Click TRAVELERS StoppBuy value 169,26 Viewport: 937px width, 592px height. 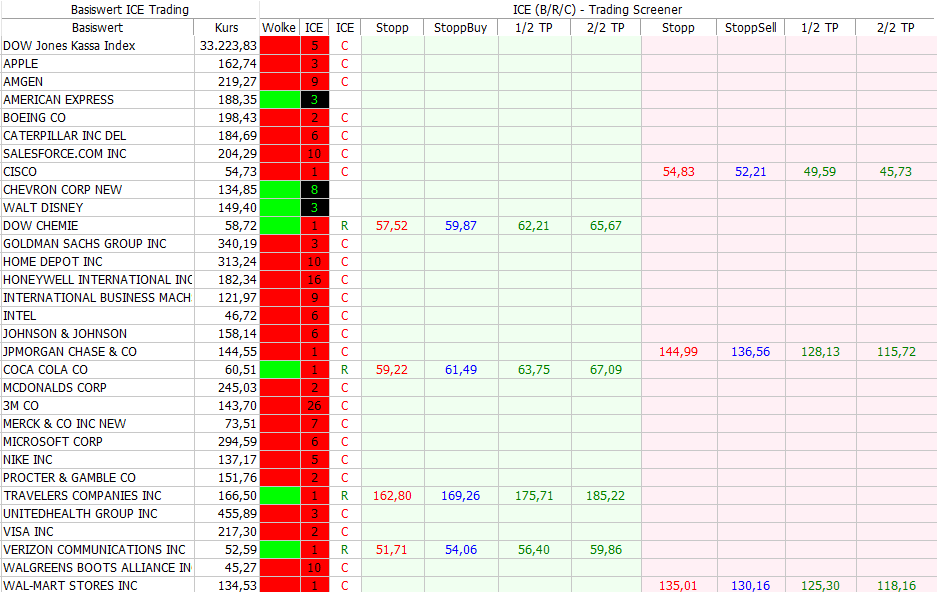coord(461,495)
